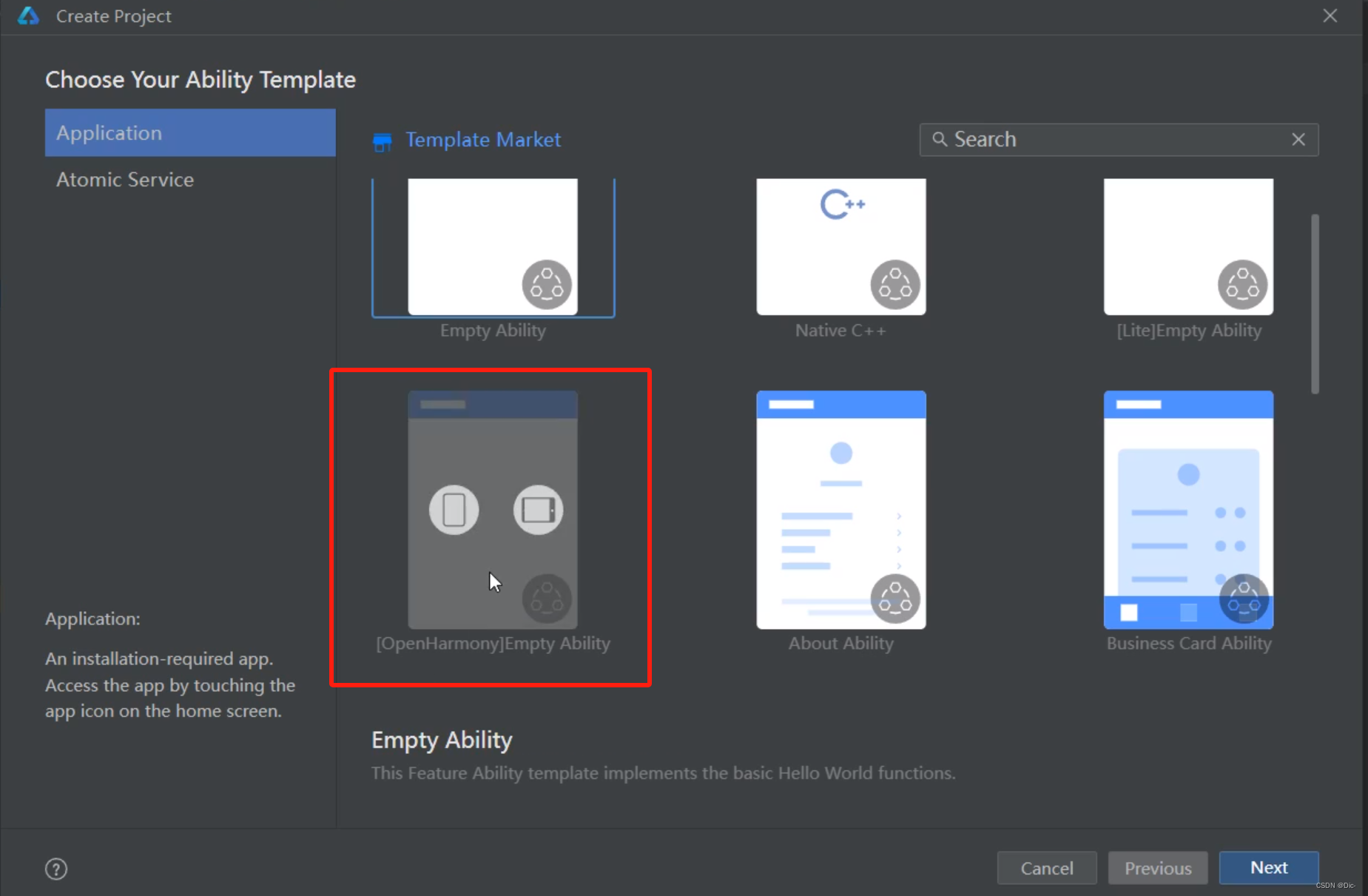Click the template list vertical scrollbar
The width and height of the screenshot is (1368, 896).
1315,303
